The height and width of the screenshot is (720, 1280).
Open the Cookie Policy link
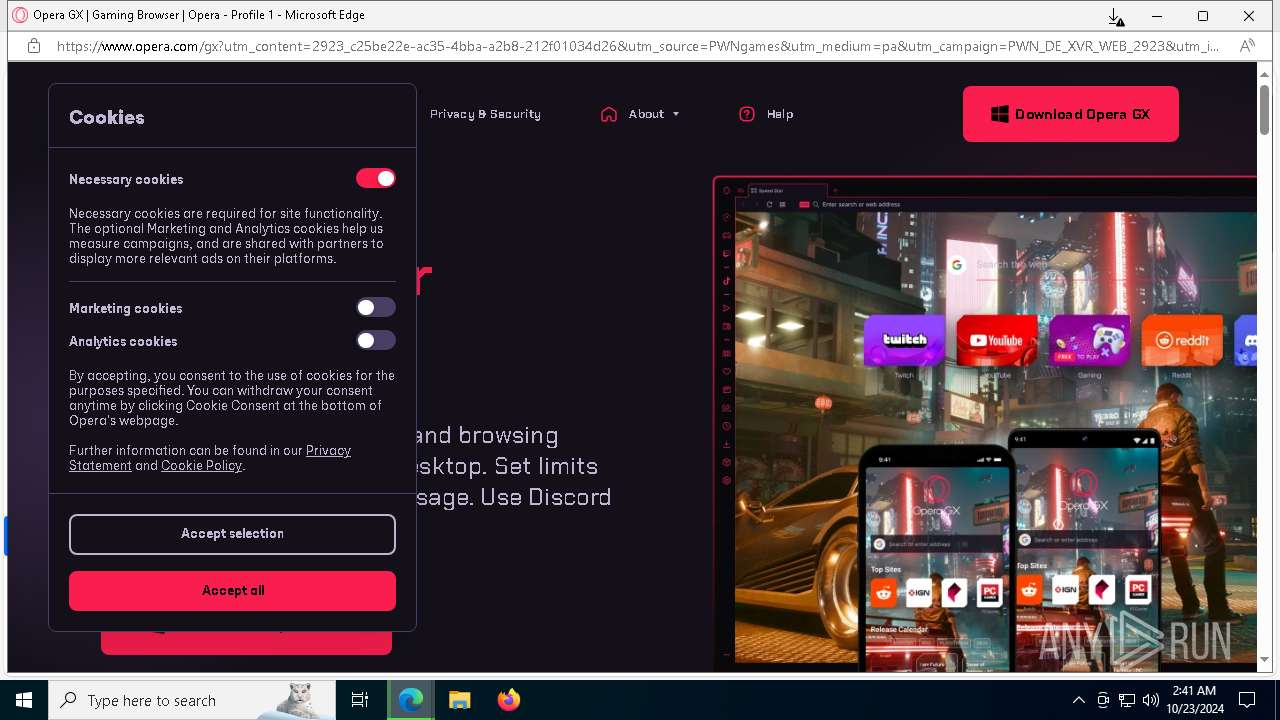click(201, 466)
